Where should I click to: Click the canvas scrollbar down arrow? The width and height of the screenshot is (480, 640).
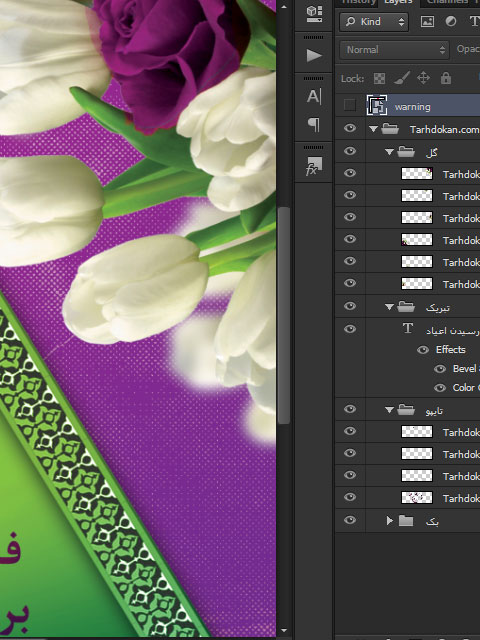(284, 631)
